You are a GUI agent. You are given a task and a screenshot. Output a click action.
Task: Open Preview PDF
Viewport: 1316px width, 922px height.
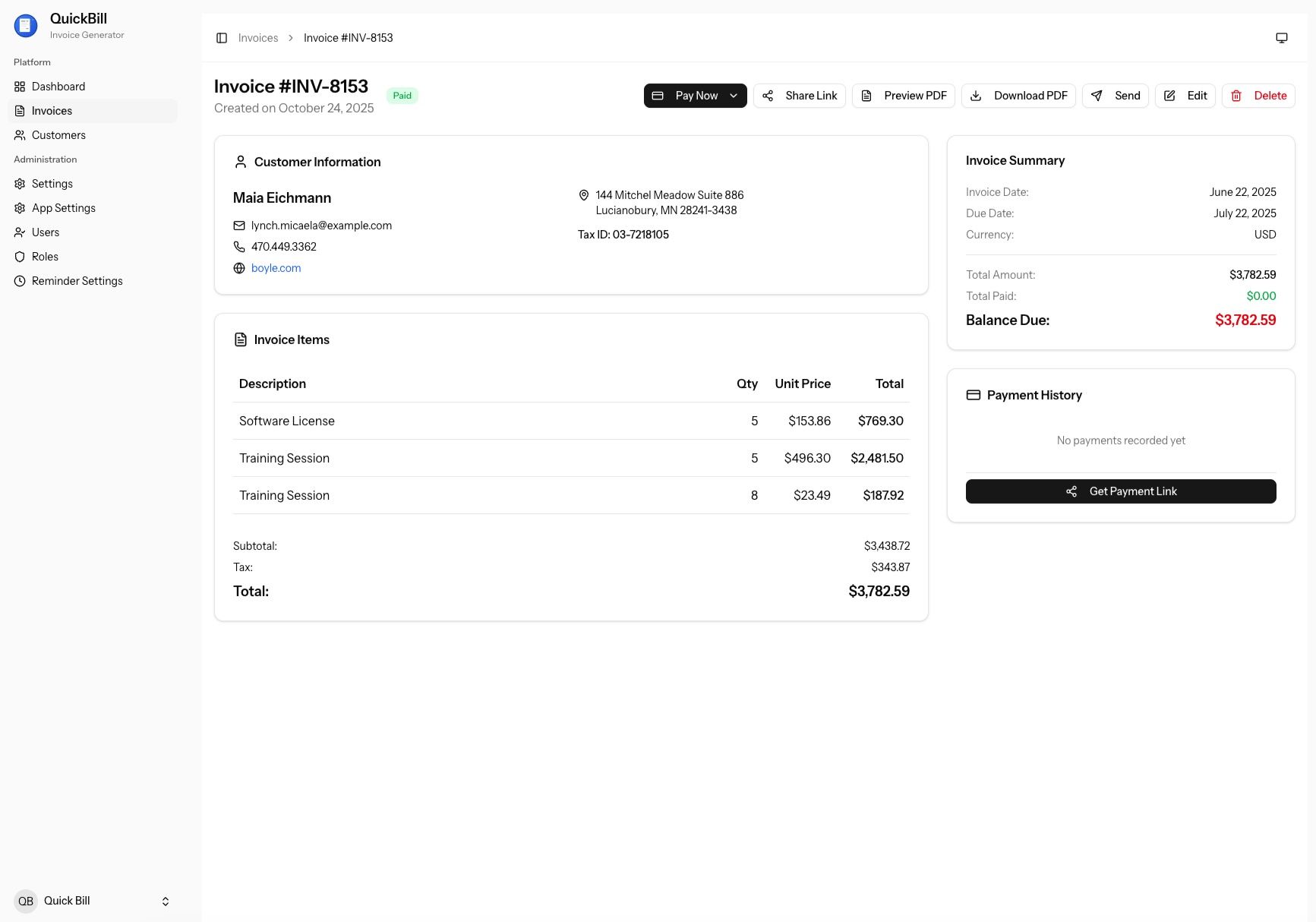(x=903, y=96)
